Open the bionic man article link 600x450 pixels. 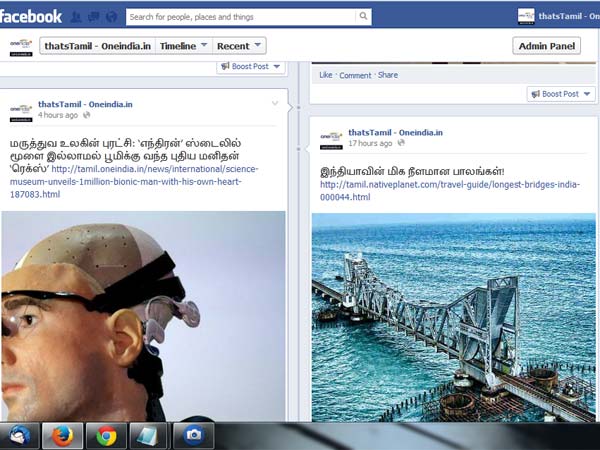(x=134, y=181)
